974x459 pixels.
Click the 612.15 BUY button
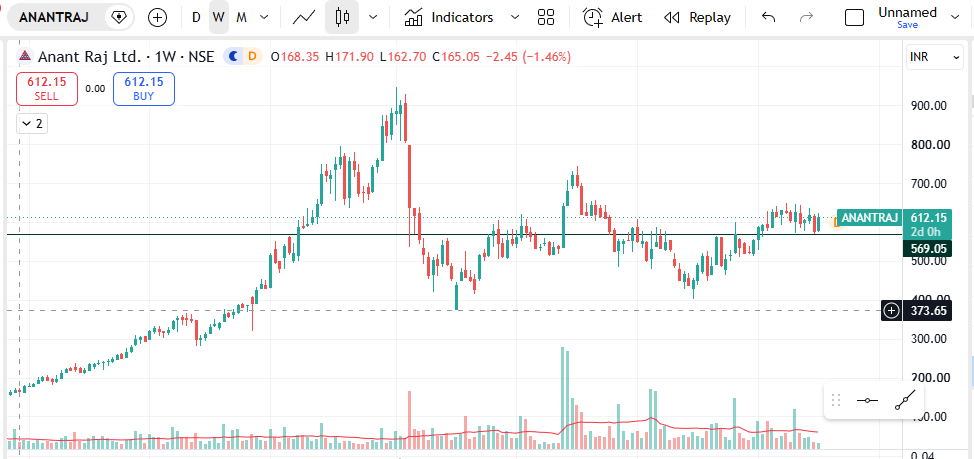[144, 89]
